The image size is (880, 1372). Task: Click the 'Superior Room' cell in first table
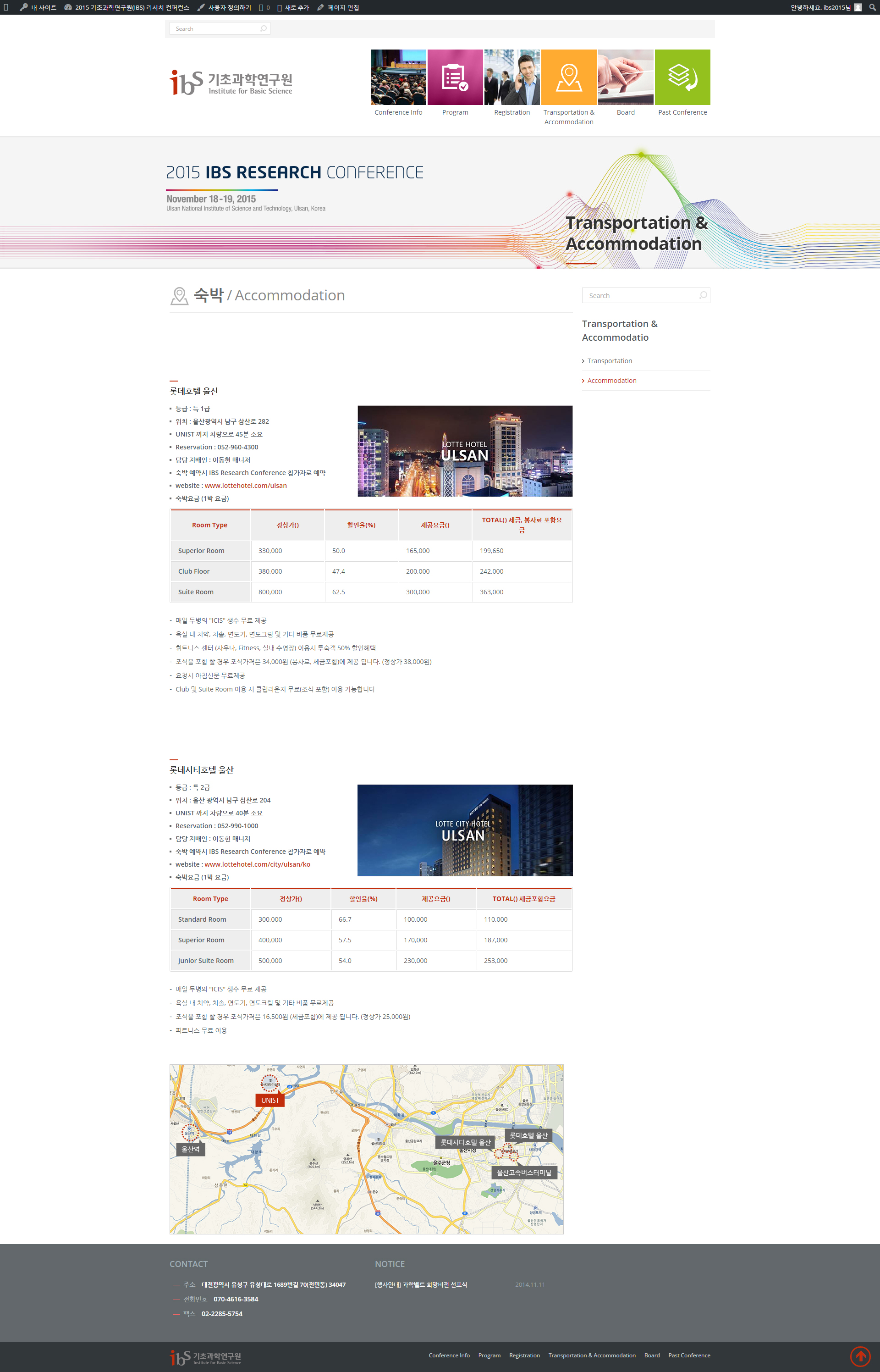pos(210,551)
